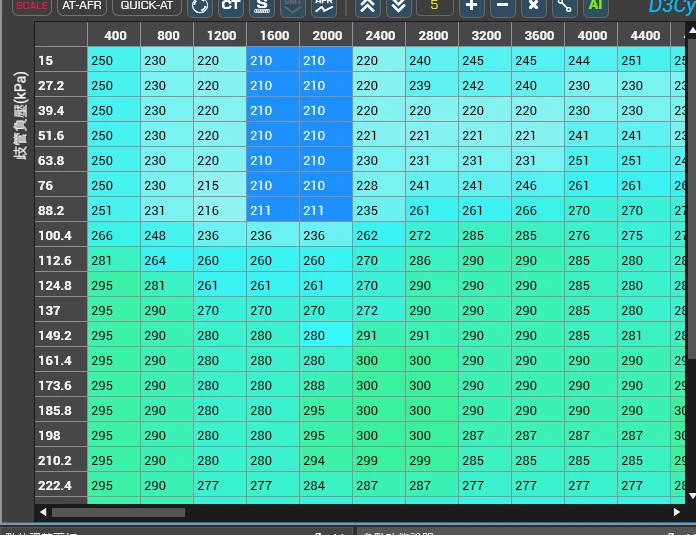Click the interpolate link icon
Screen dimensions: 696x535
click(x=564, y=6)
